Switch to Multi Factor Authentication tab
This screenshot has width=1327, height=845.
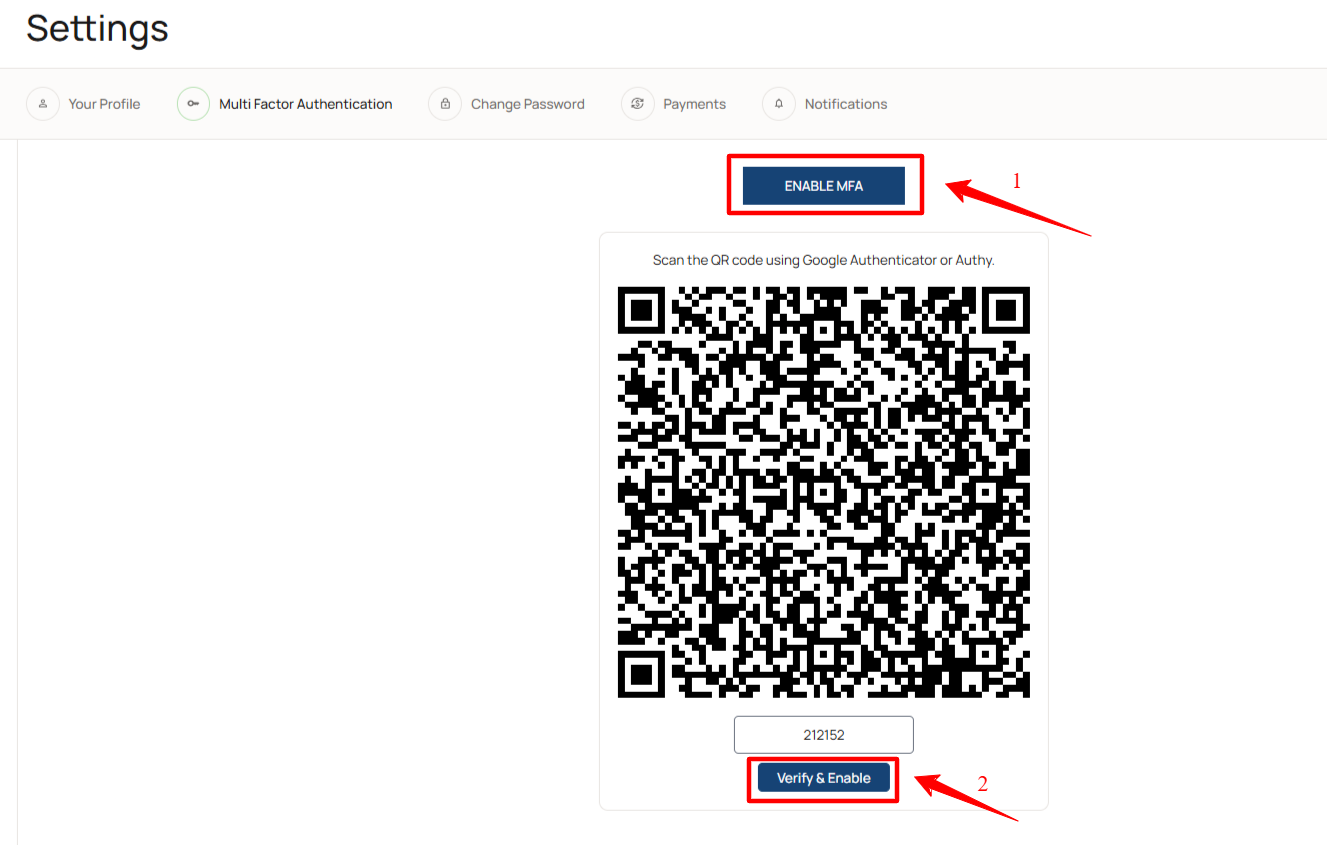pyautogui.click(x=306, y=104)
